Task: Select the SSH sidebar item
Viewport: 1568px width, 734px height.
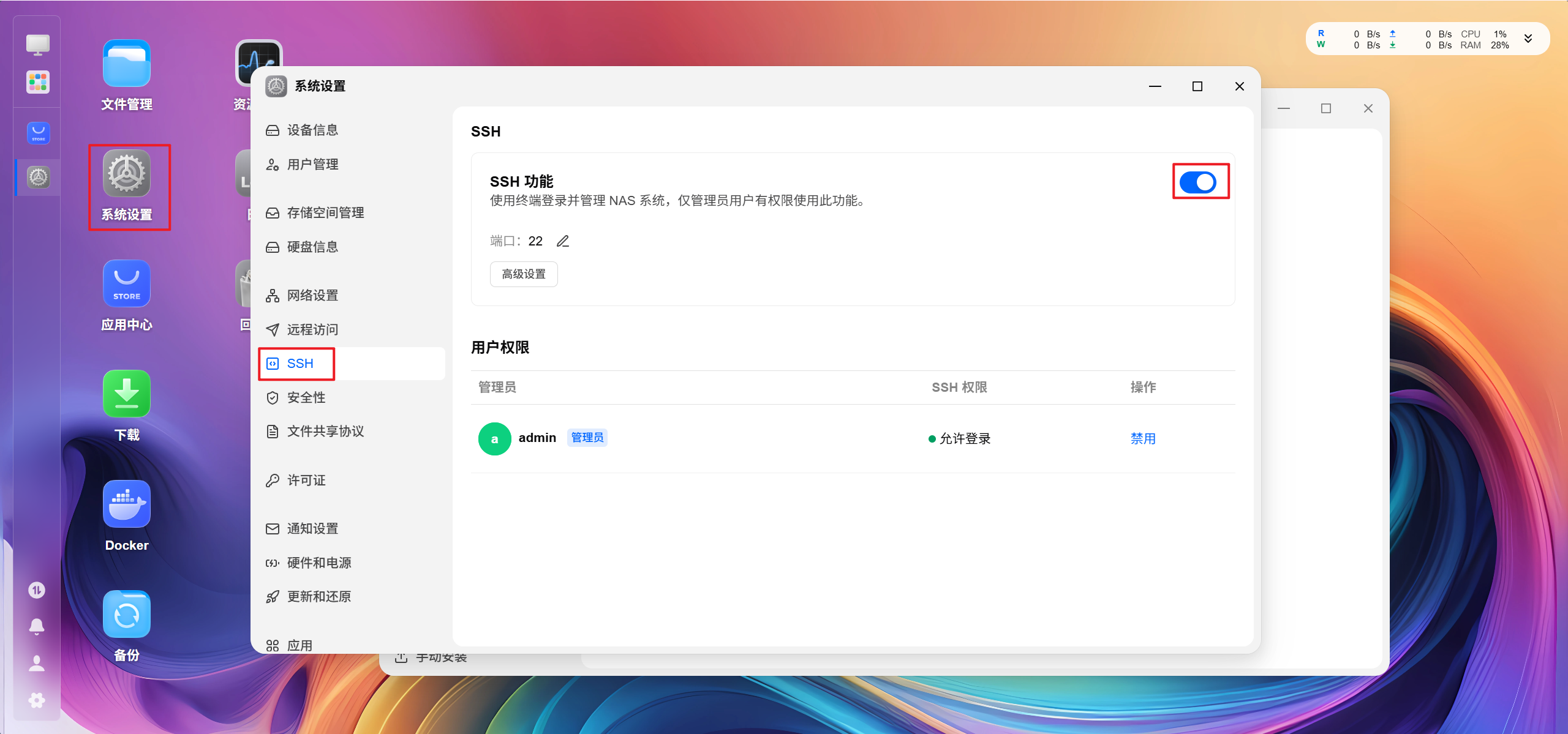Action: pyautogui.click(x=352, y=364)
